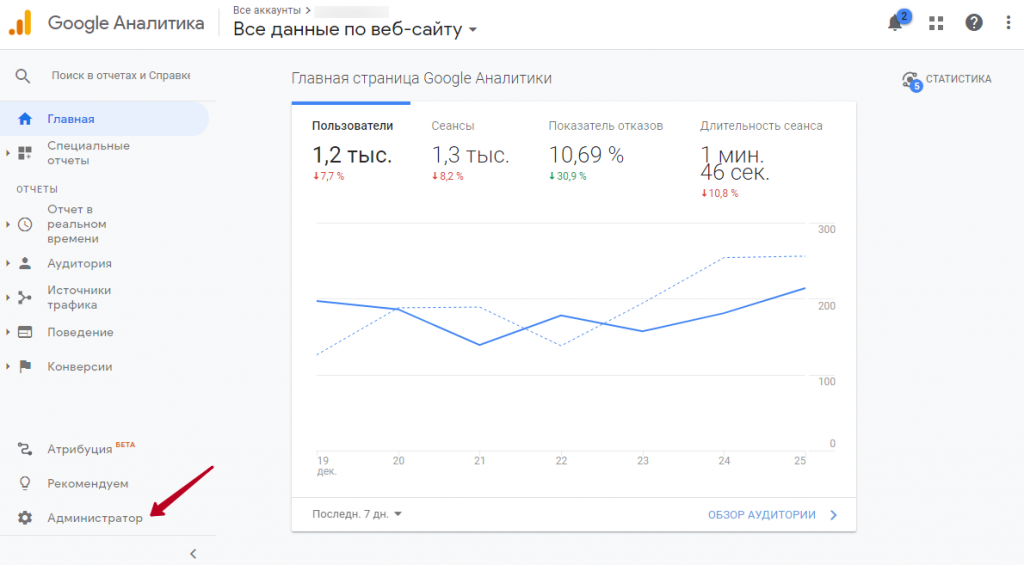Click the gear icon for Администратор
The image size is (1024, 565).
(25, 518)
